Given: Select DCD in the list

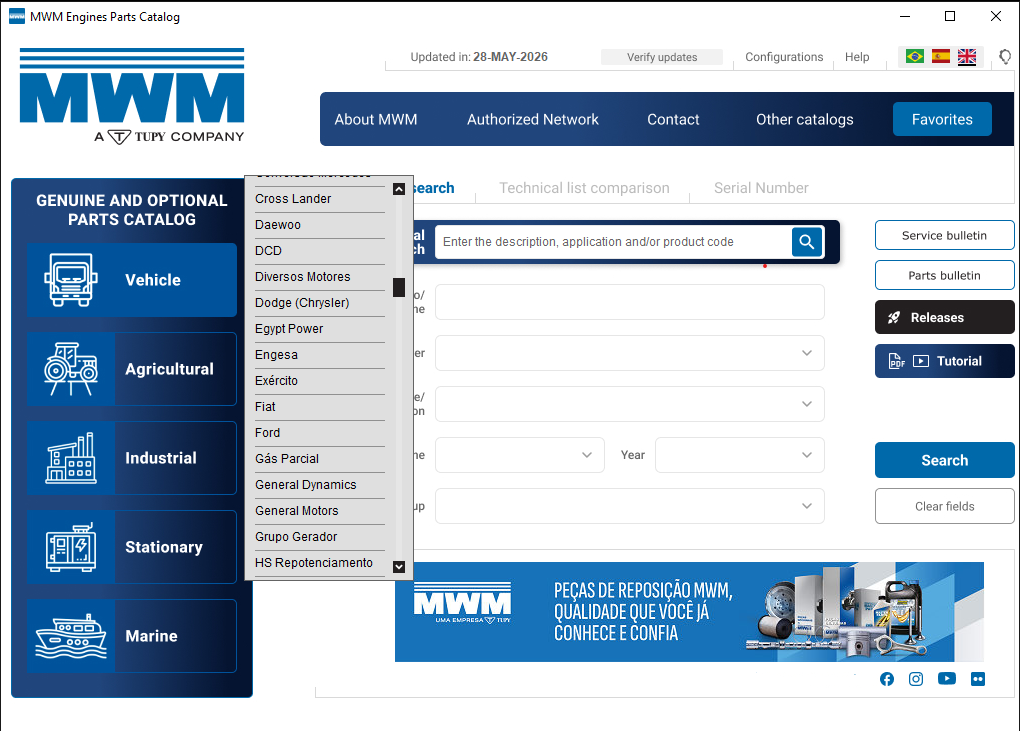Looking at the screenshot, I should tap(319, 251).
